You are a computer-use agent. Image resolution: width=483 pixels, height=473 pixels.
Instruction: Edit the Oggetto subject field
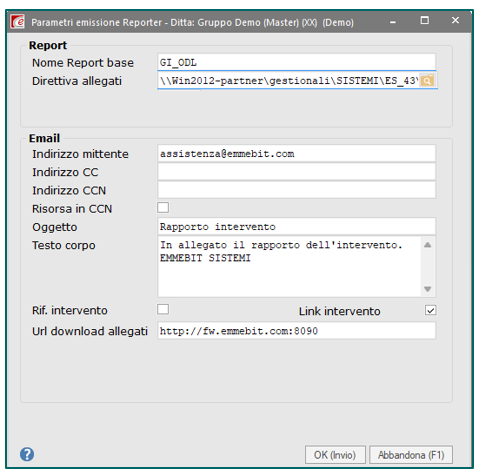(296, 227)
